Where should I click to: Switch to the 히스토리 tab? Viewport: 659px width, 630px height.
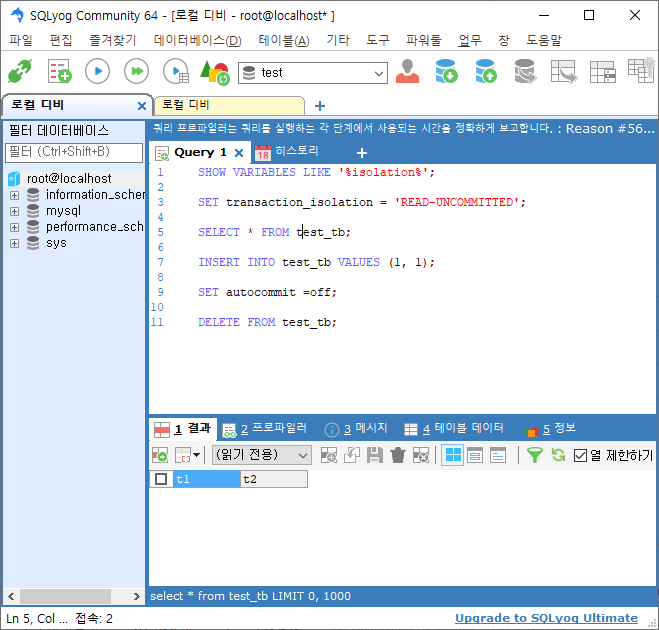click(x=287, y=152)
